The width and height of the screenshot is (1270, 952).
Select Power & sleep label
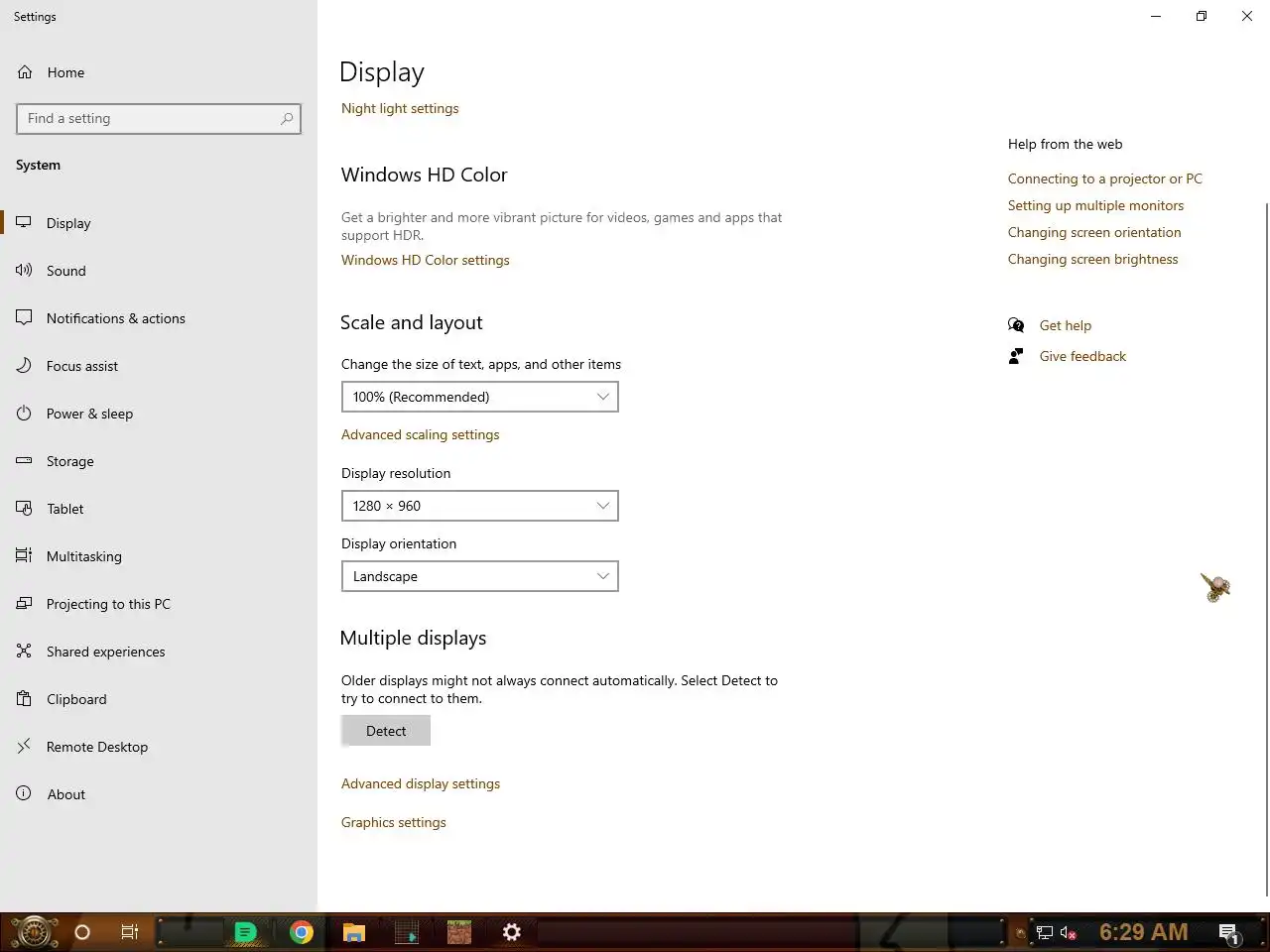[89, 414]
